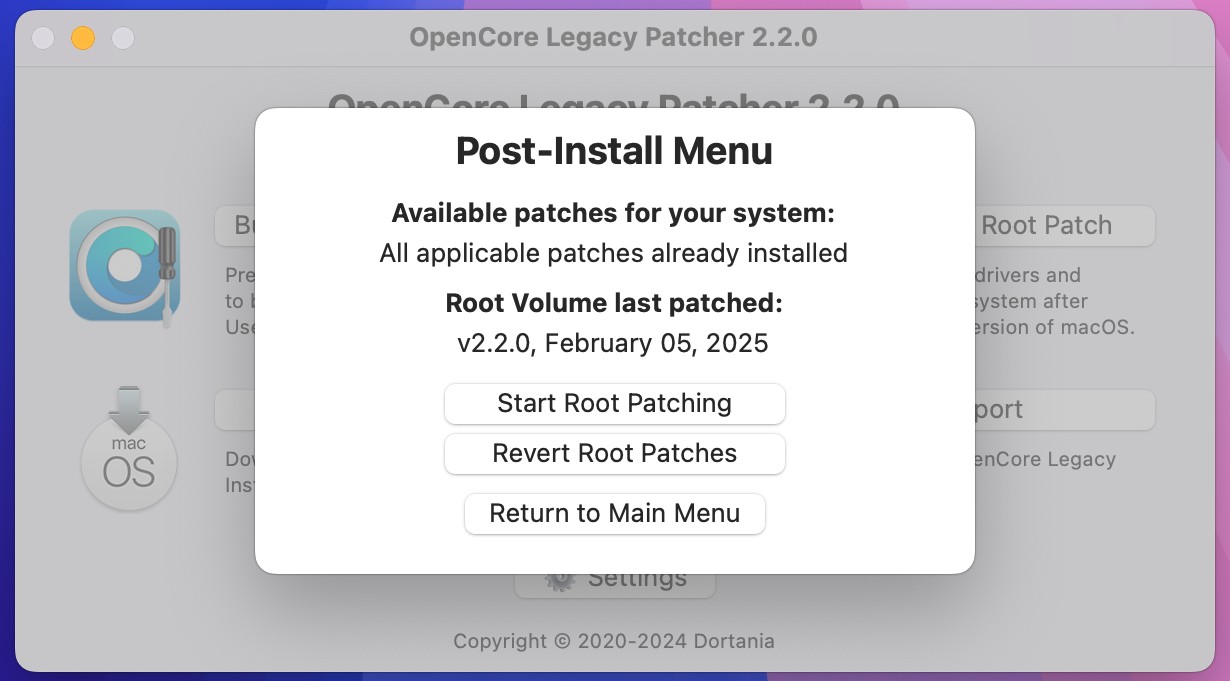Click the OpenCore disc and screwdriver icon
The height and width of the screenshot is (681, 1230).
125,267
